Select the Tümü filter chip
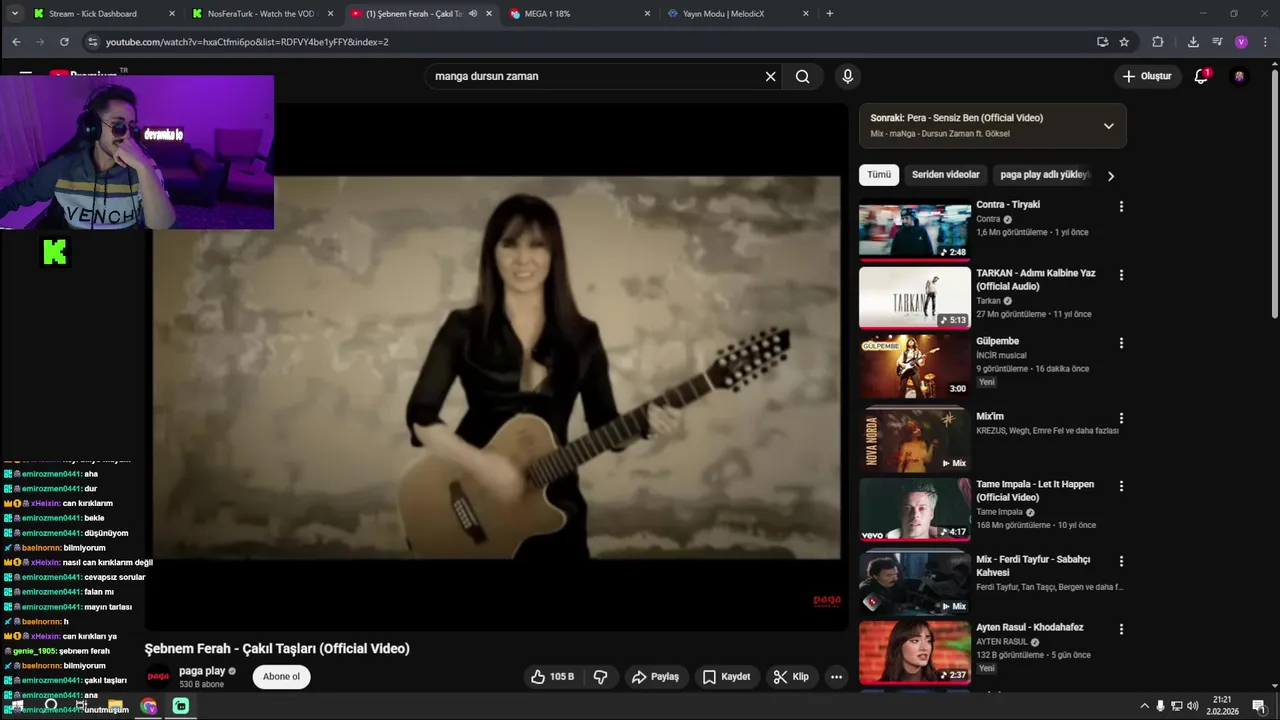 point(879,175)
